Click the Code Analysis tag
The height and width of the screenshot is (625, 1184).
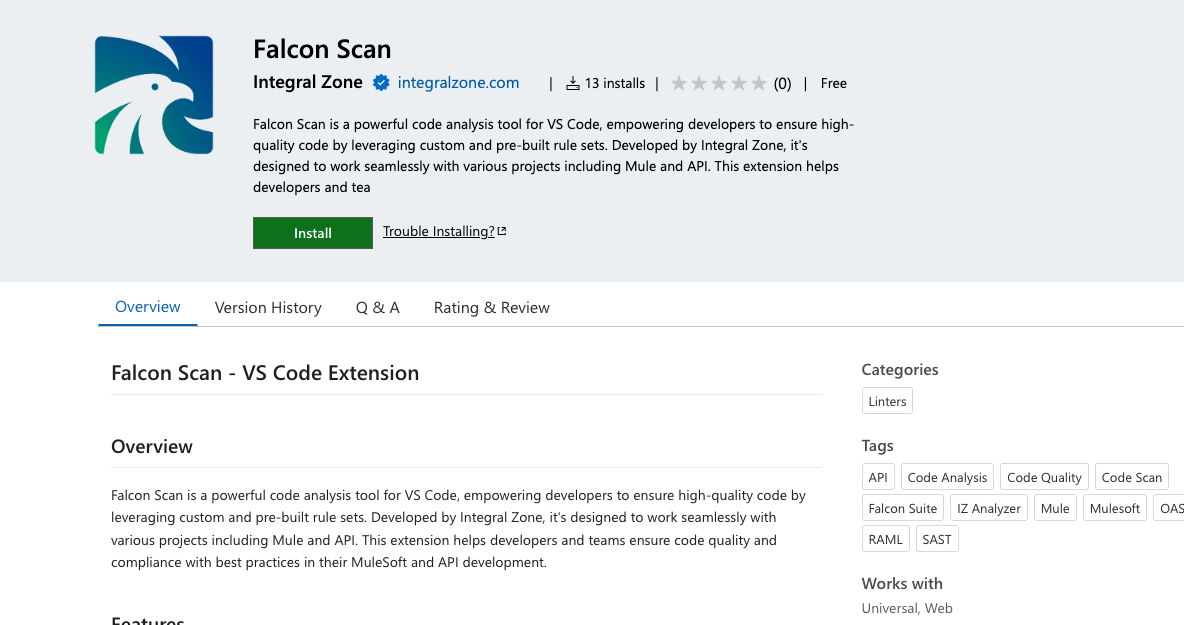pyautogui.click(x=947, y=478)
